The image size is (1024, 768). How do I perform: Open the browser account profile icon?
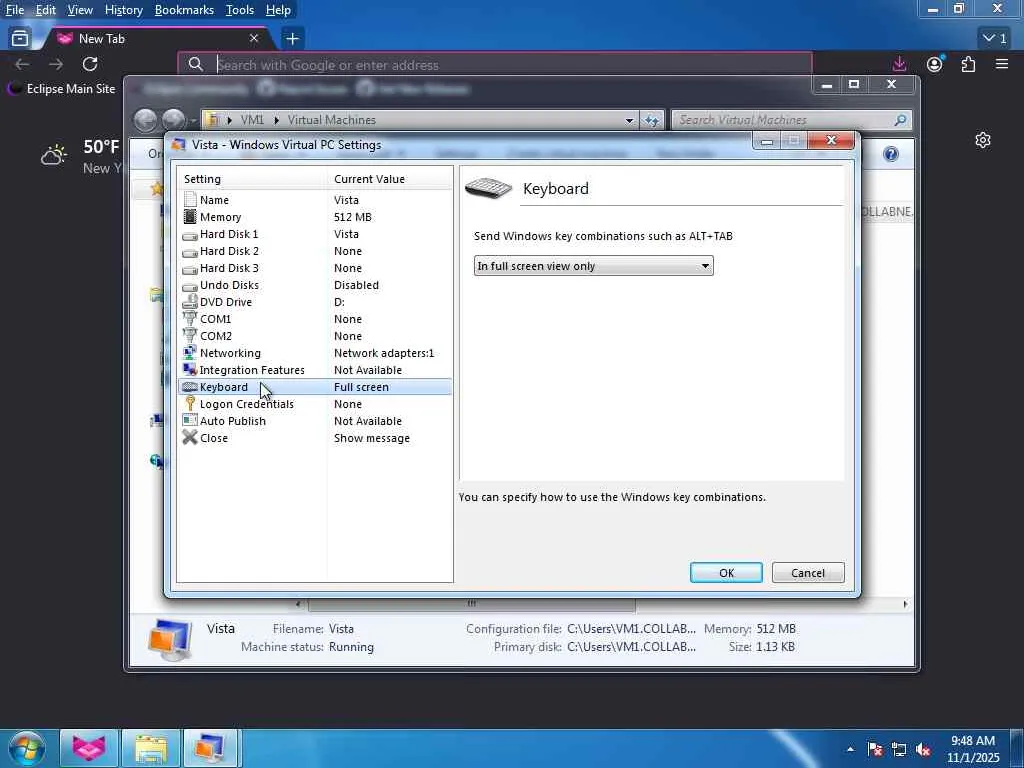935,64
